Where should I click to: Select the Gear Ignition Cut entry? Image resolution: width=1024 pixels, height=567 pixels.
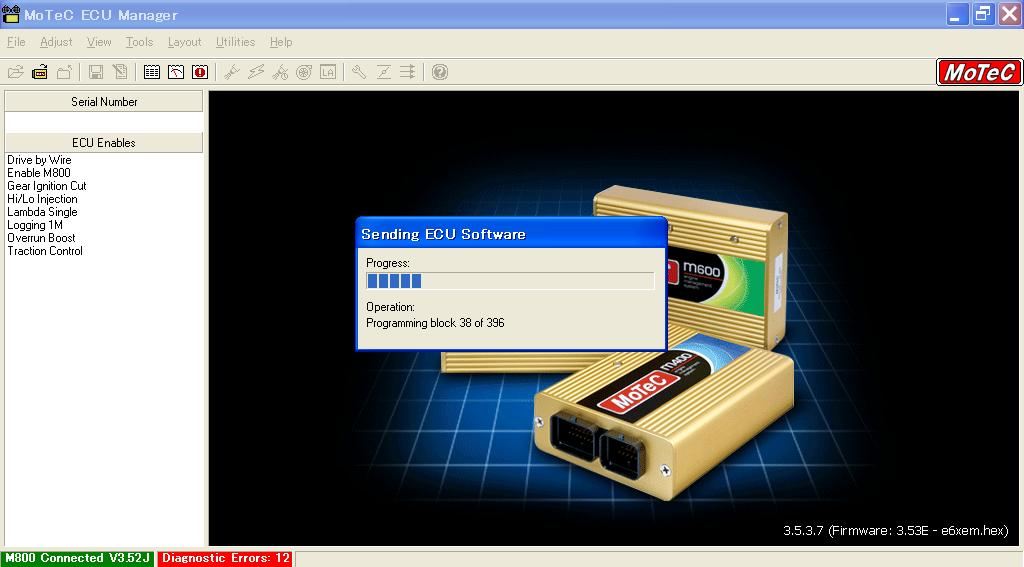pos(46,186)
